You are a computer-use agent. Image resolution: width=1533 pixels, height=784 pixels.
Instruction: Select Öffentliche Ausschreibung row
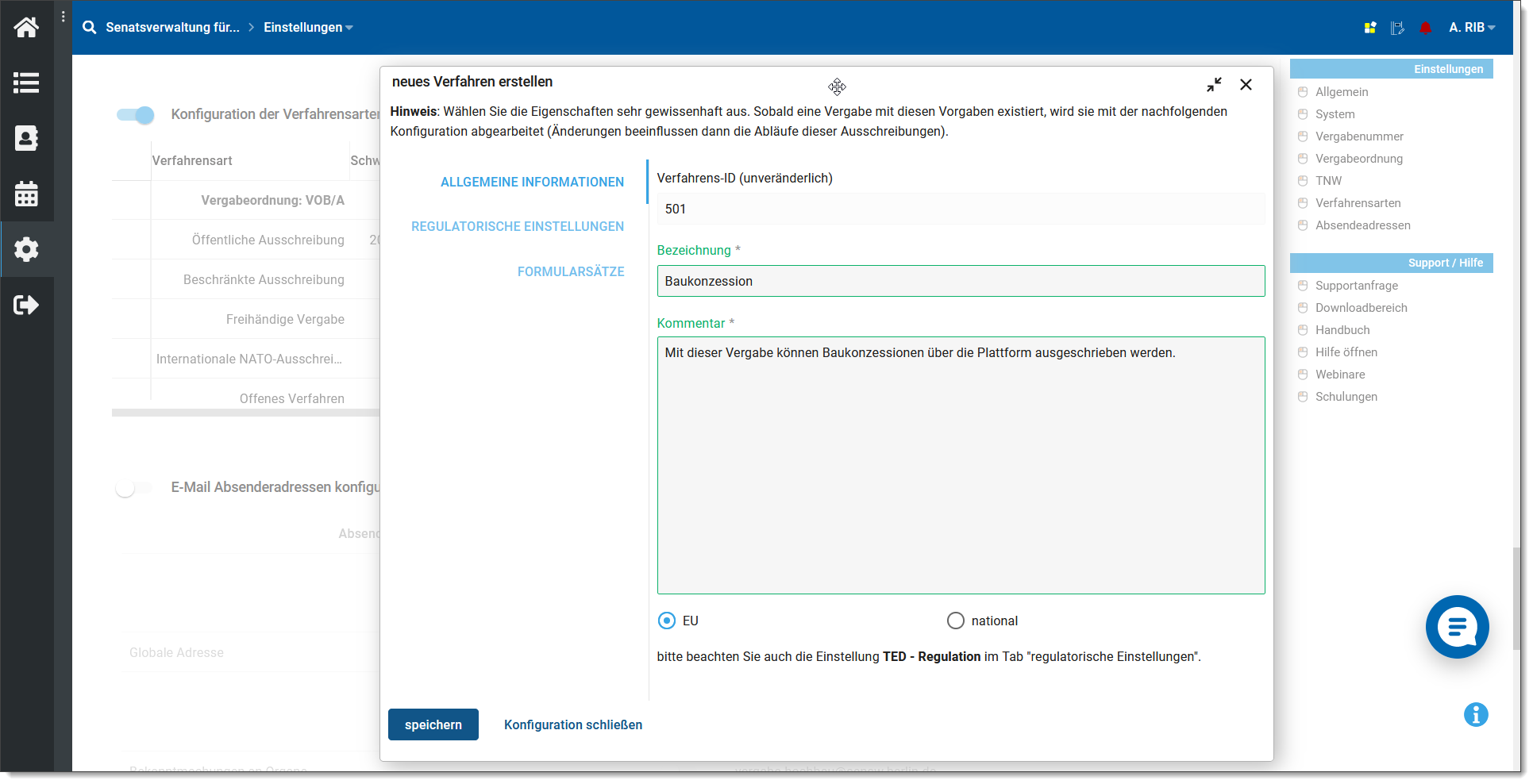click(246, 240)
